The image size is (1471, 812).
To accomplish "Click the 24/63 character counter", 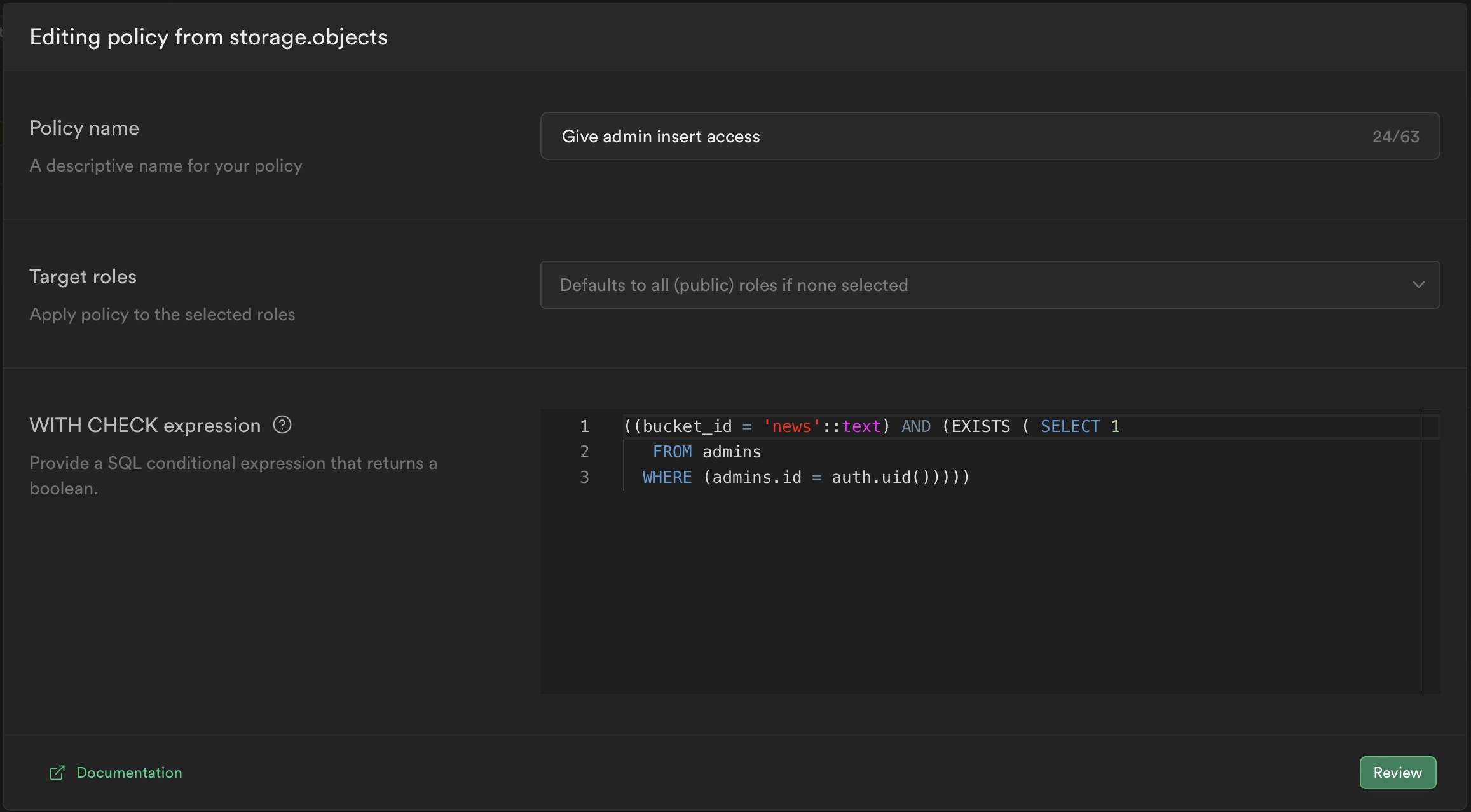I will (x=1396, y=136).
